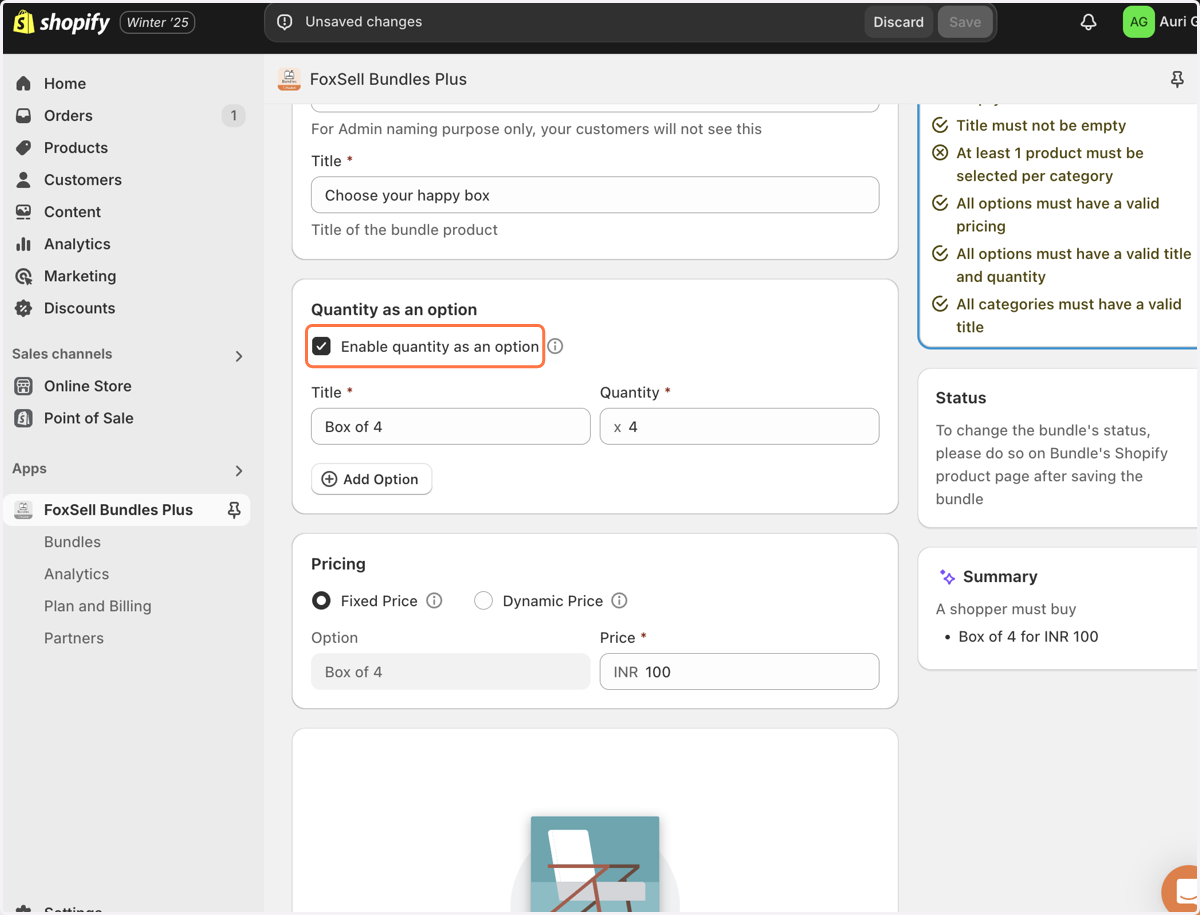Click the AG account avatar

(1138, 22)
